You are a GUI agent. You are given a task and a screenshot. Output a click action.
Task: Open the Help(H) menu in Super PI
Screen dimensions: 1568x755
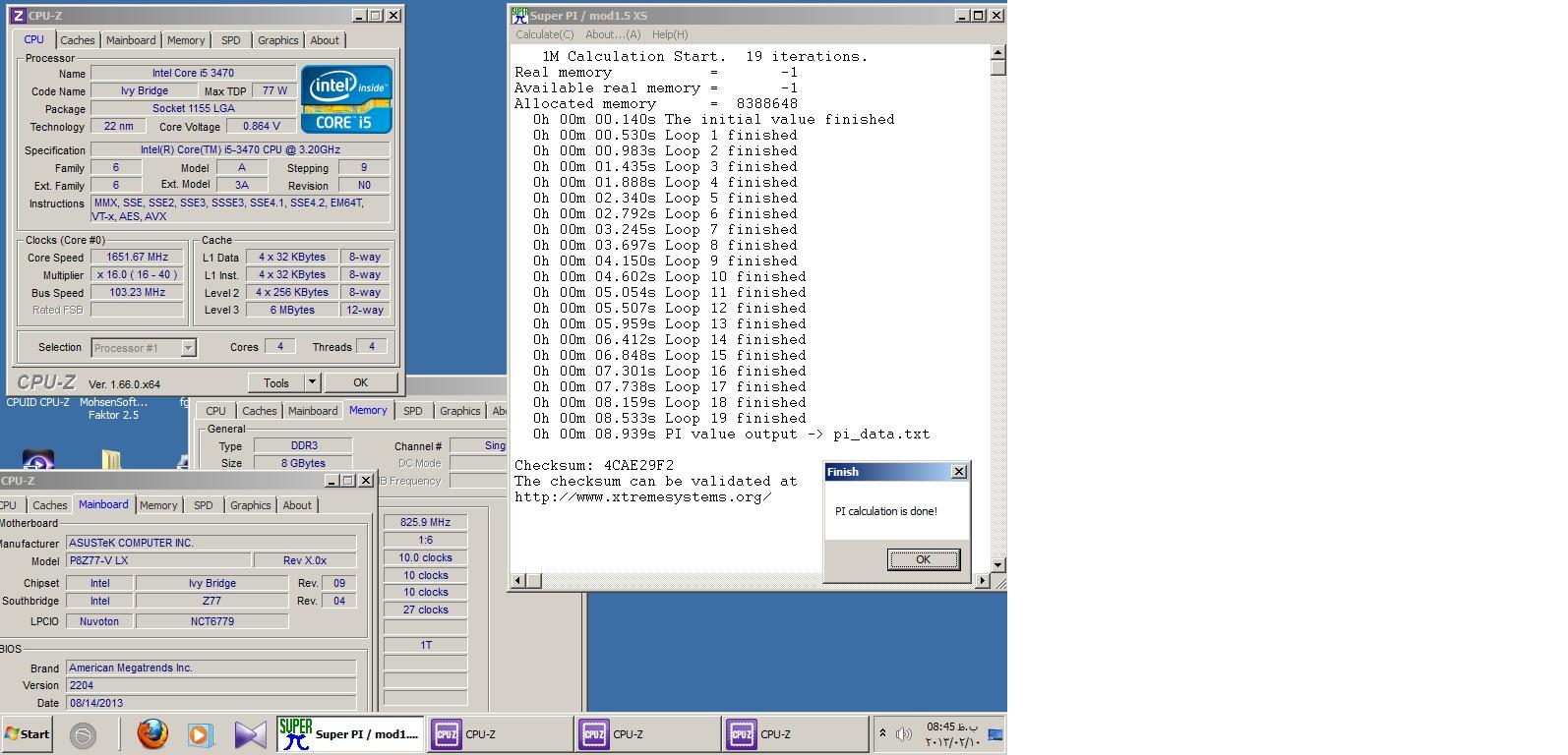pos(670,34)
